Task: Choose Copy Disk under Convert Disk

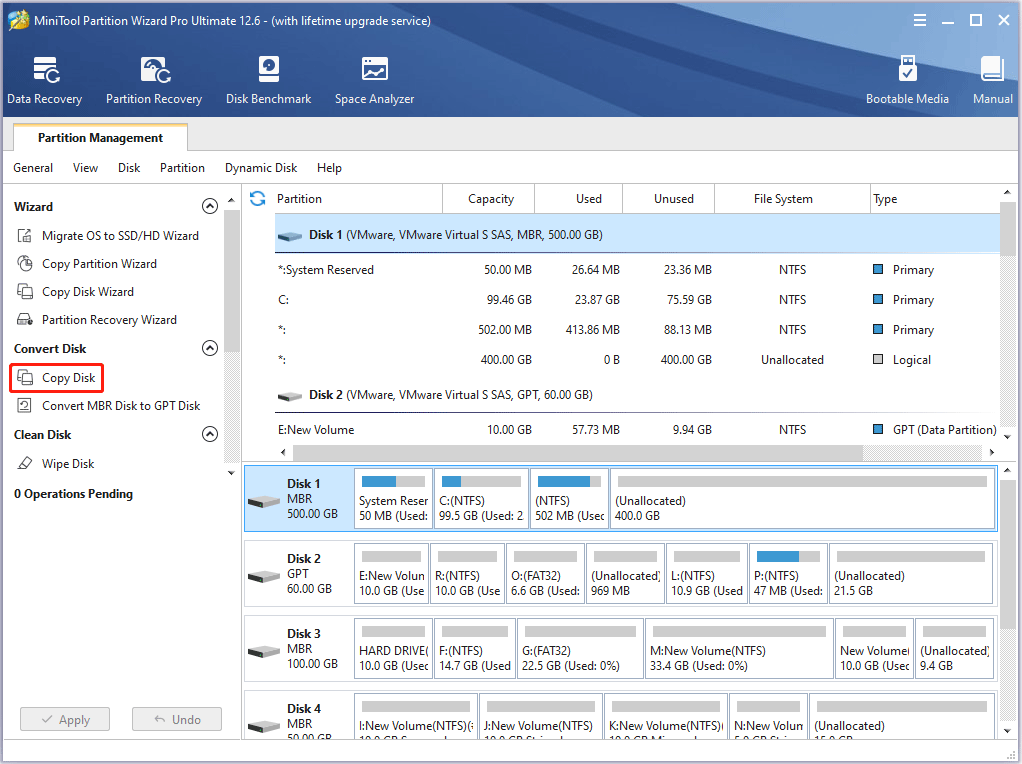Action: (56, 377)
